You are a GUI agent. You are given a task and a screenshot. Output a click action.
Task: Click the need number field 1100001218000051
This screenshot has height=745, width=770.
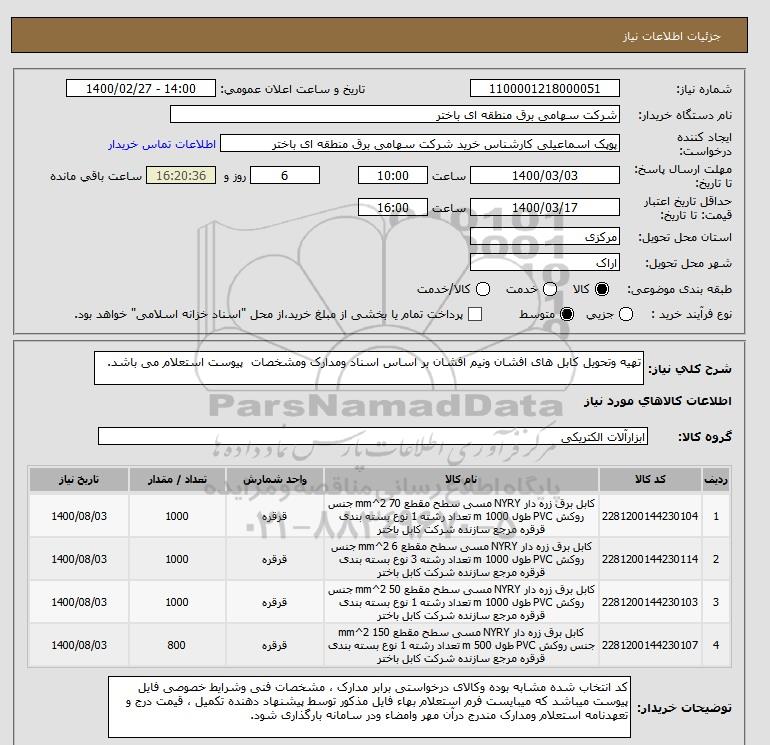click(x=545, y=88)
